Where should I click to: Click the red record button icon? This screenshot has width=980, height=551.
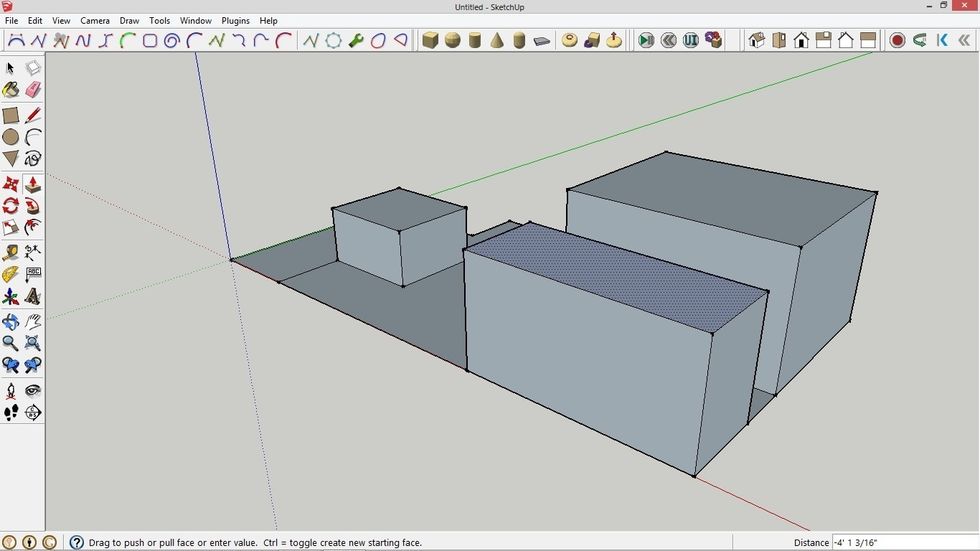[x=897, y=41]
